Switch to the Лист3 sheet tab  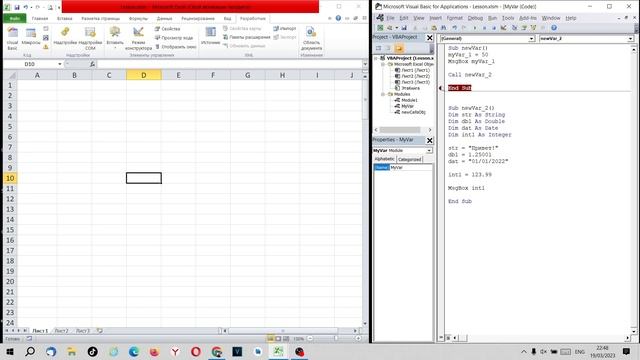click(83, 331)
